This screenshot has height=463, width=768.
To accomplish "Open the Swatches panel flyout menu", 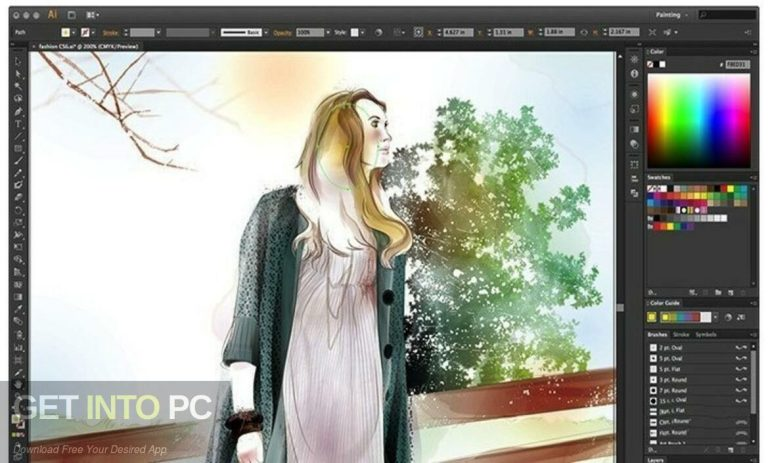I will 753,177.
